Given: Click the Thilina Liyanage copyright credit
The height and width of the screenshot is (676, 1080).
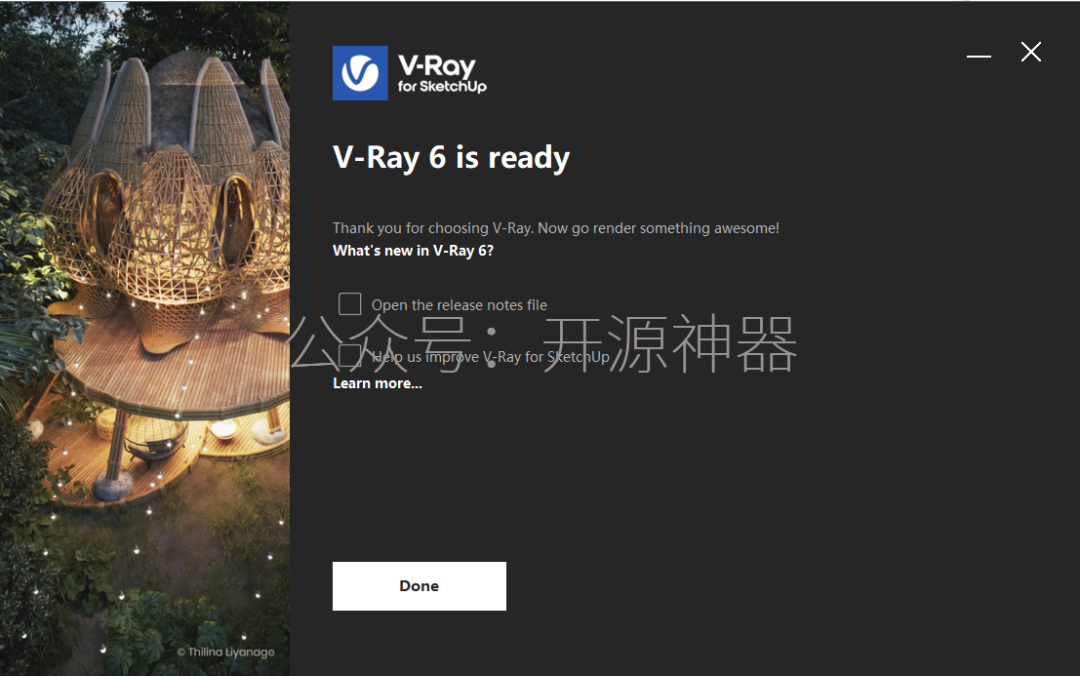Looking at the screenshot, I should pyautogui.click(x=226, y=652).
